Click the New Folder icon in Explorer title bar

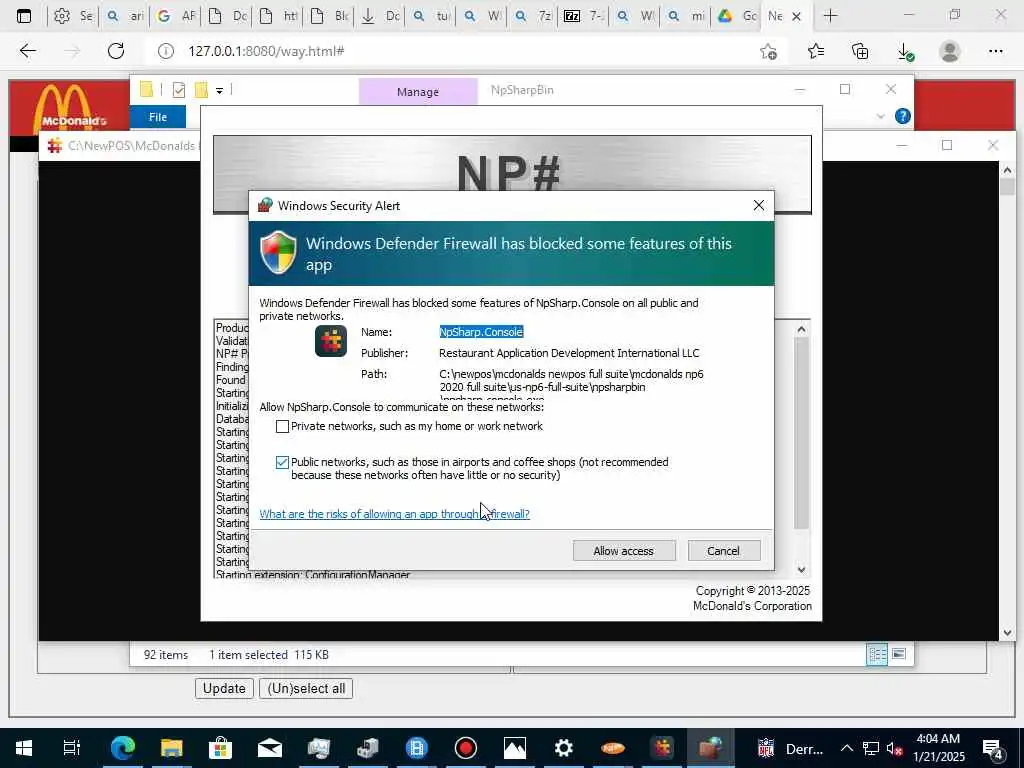[201, 90]
